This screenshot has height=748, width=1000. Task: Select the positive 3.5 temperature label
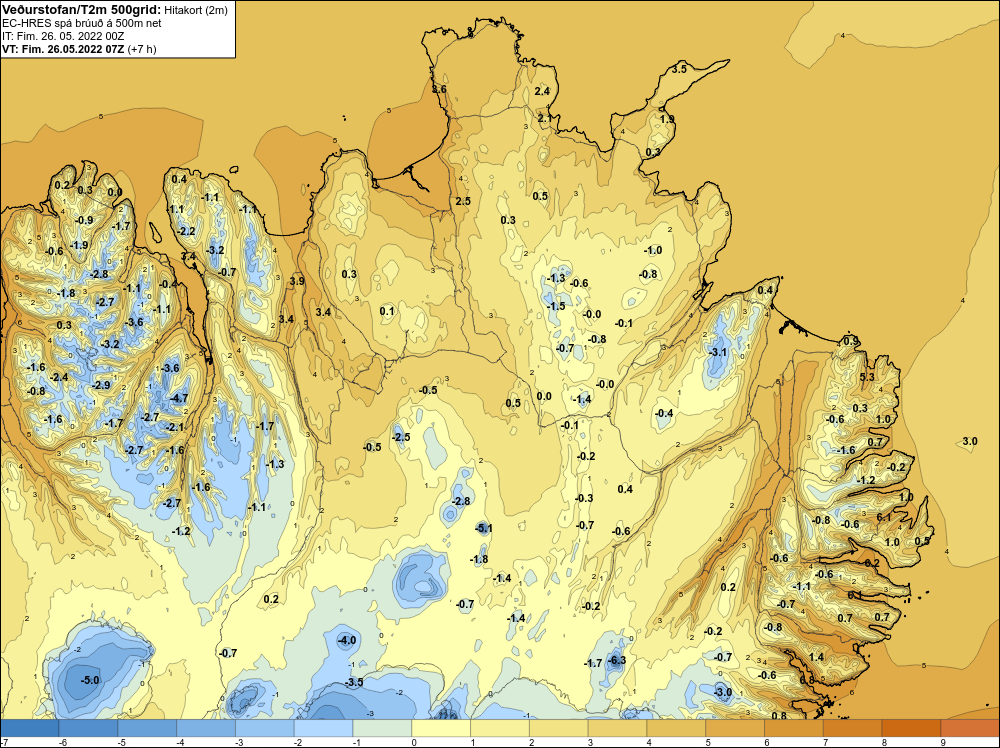click(679, 69)
